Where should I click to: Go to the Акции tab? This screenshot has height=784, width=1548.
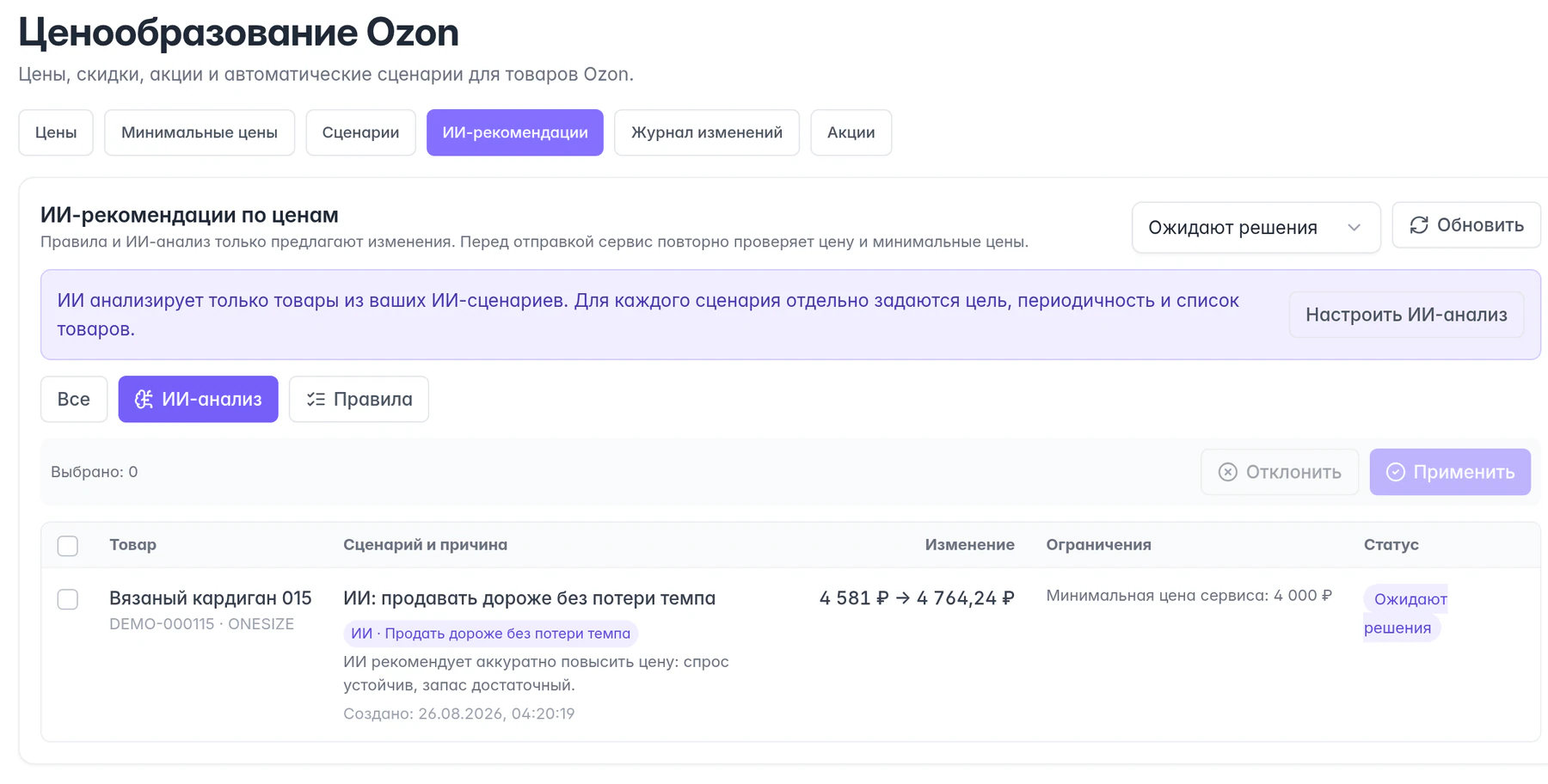pyautogui.click(x=851, y=132)
